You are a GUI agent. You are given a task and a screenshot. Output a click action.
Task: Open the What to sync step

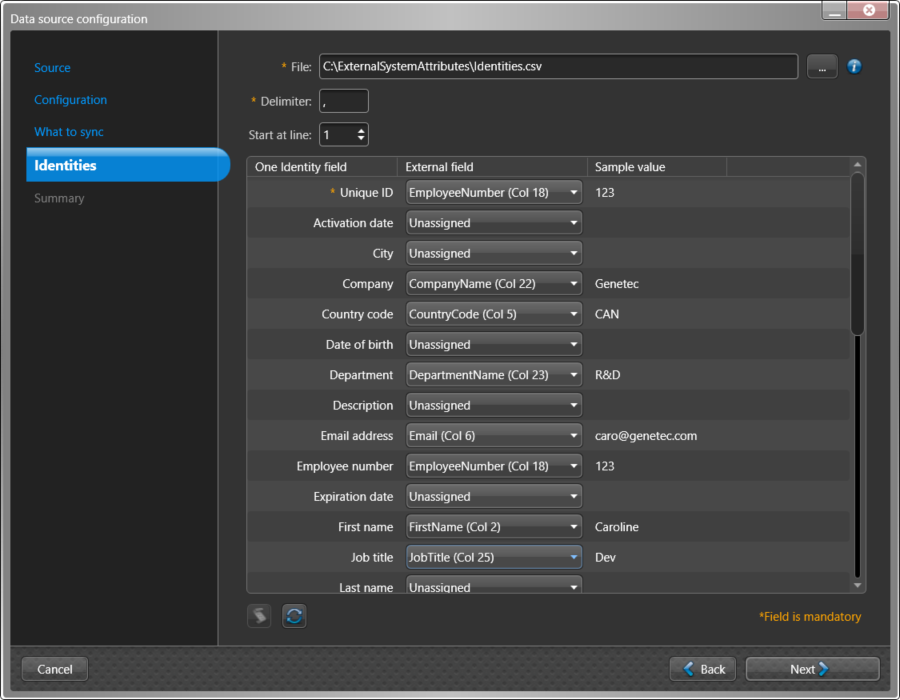click(68, 132)
